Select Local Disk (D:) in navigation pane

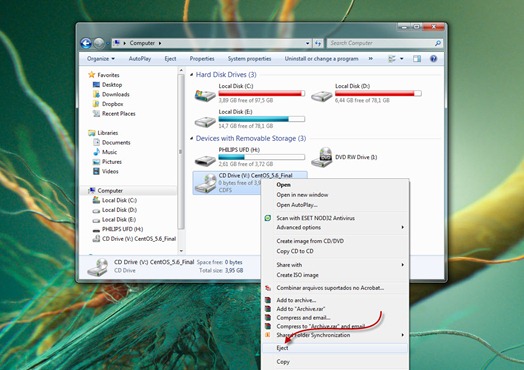coord(119,210)
